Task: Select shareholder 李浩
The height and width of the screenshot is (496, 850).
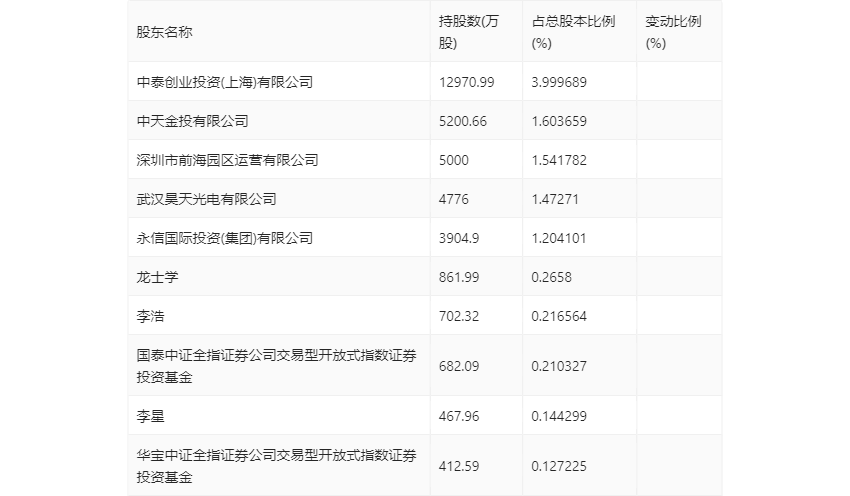Action: pyautogui.click(x=150, y=316)
